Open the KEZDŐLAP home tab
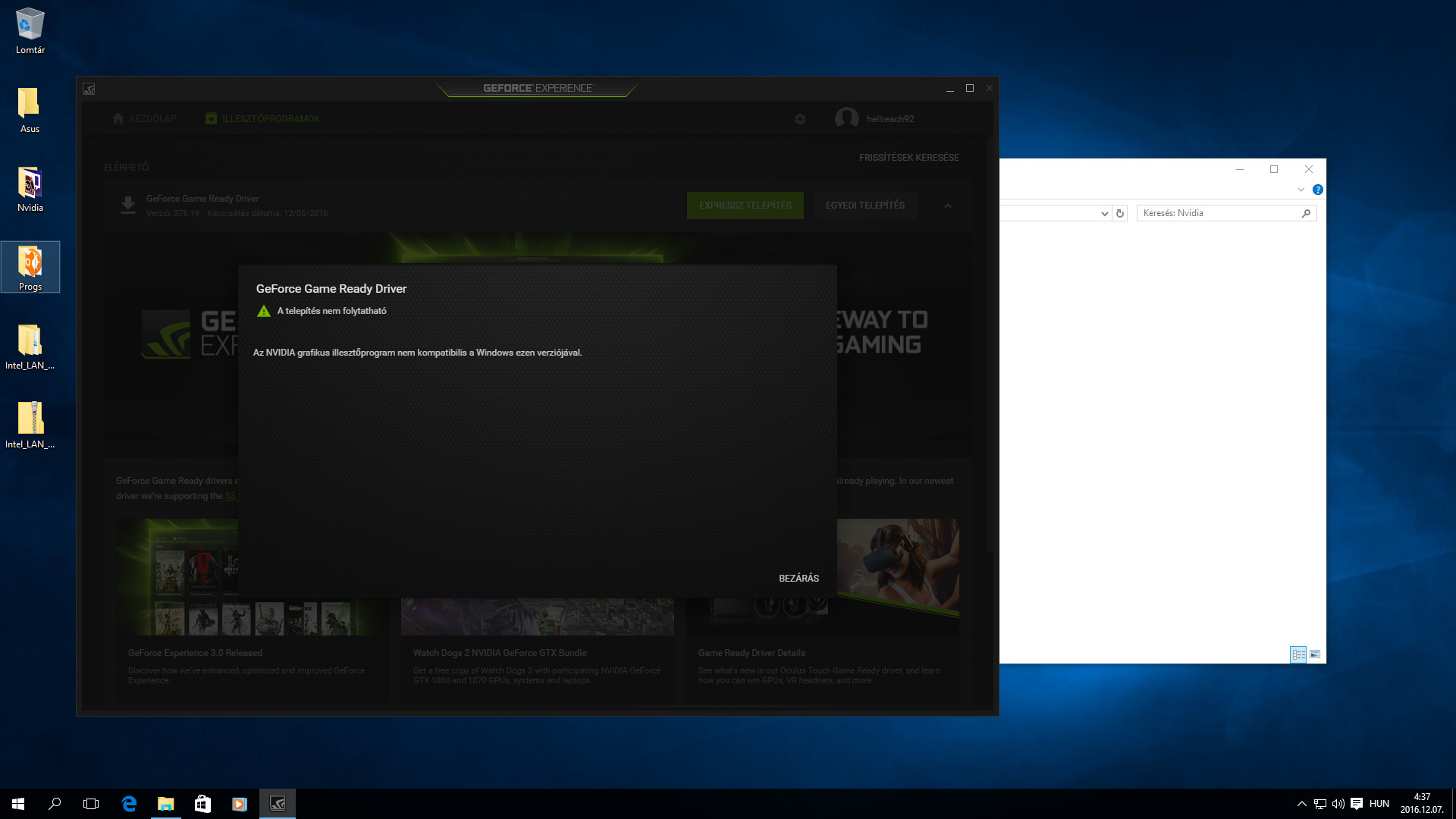Image resolution: width=1456 pixels, height=819 pixels. click(x=144, y=119)
